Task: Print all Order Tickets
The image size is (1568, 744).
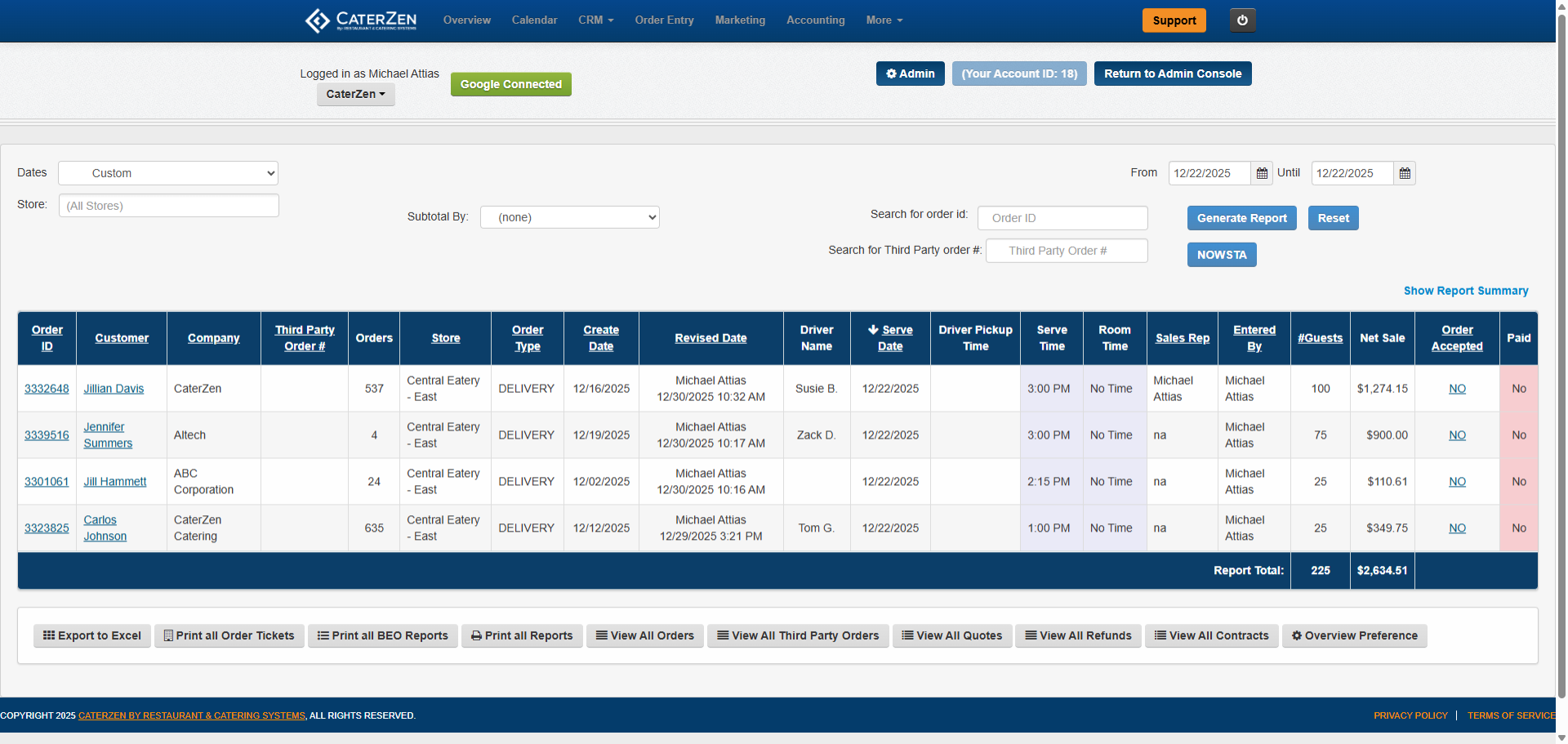Action: (x=229, y=635)
